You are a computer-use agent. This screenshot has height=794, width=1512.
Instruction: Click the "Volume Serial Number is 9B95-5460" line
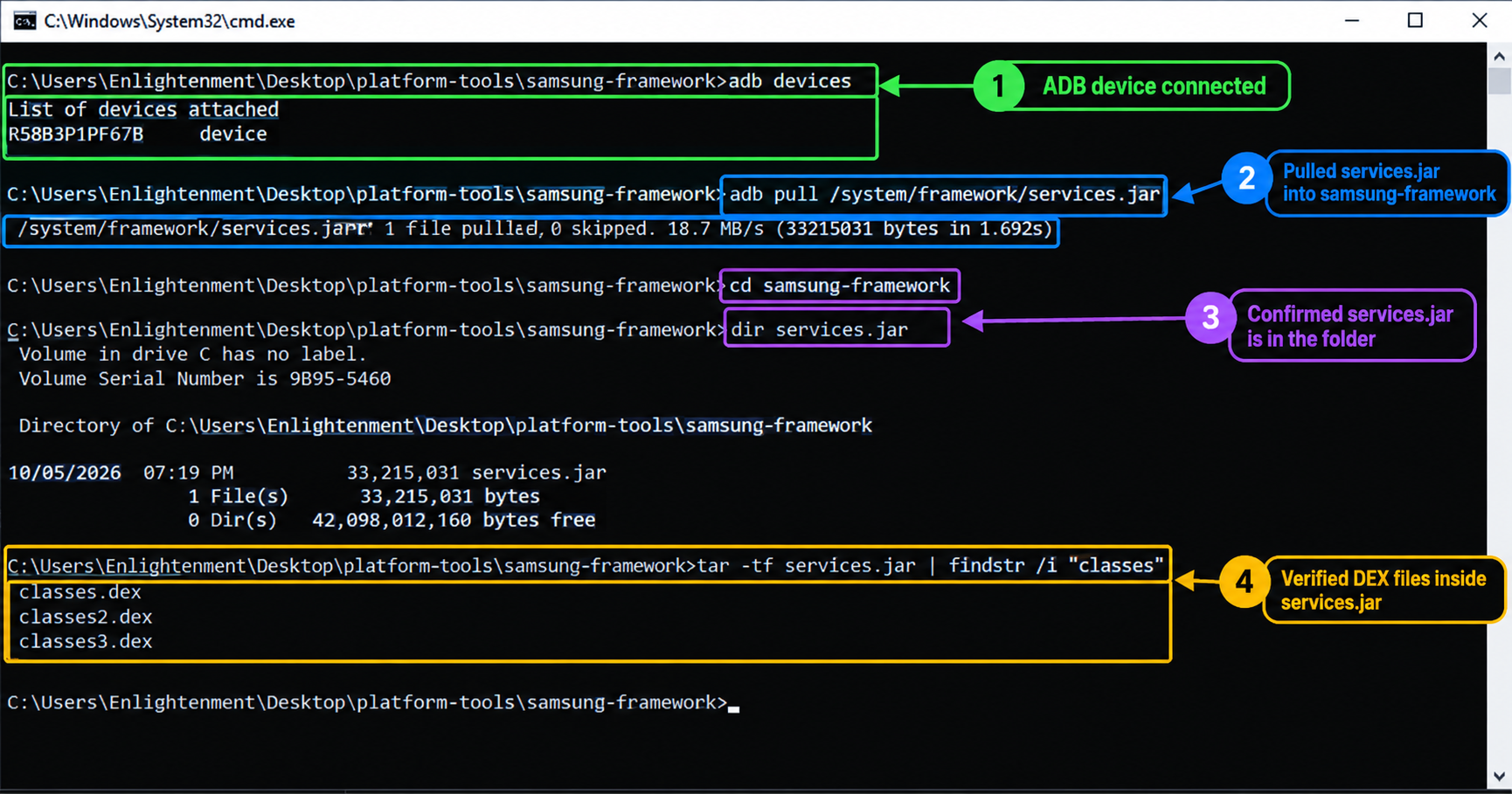coord(205,378)
